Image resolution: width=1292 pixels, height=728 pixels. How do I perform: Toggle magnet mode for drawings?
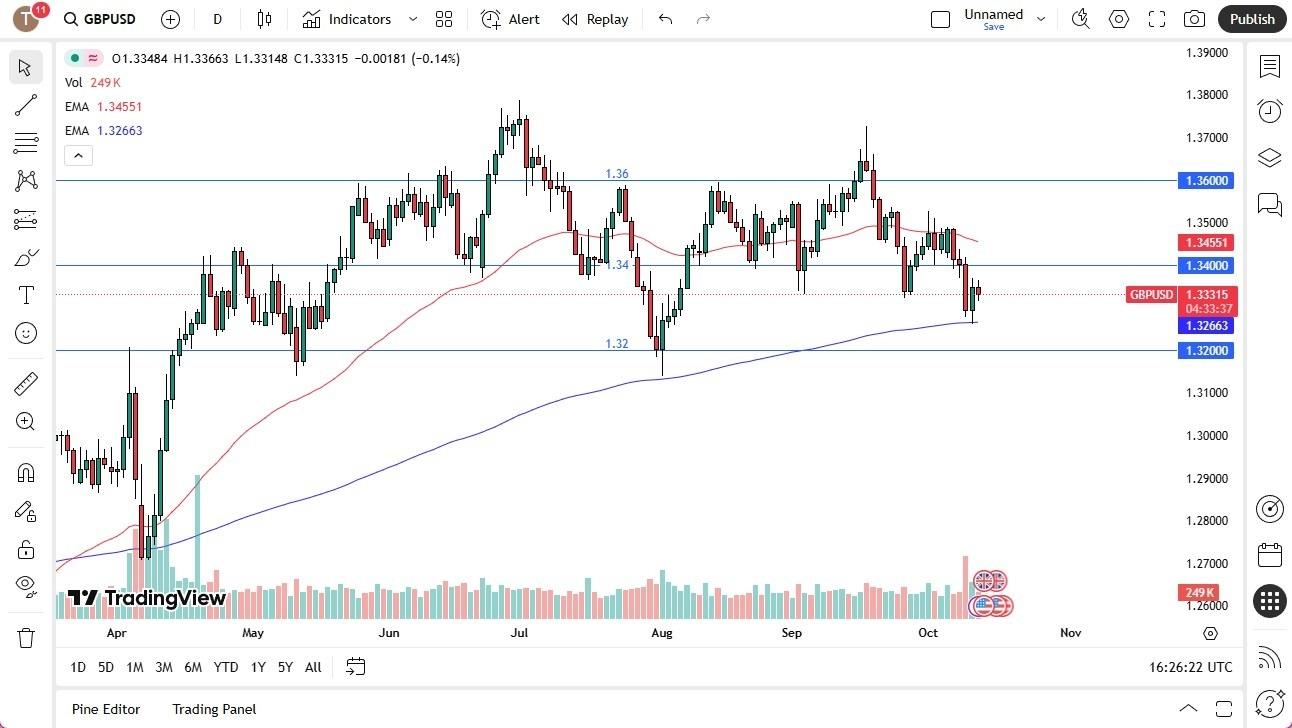tap(26, 473)
